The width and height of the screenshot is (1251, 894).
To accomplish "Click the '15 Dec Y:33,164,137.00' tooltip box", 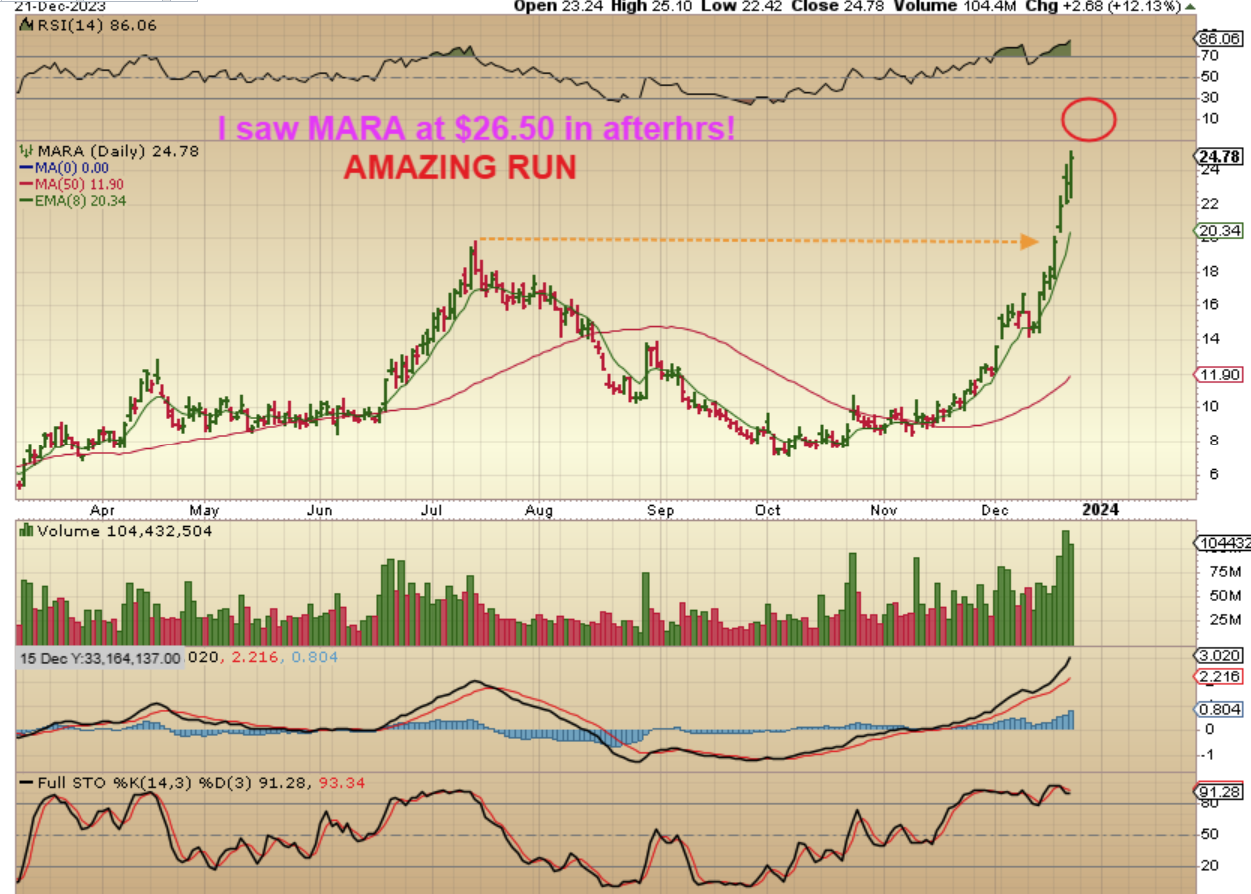I will tap(100, 657).
